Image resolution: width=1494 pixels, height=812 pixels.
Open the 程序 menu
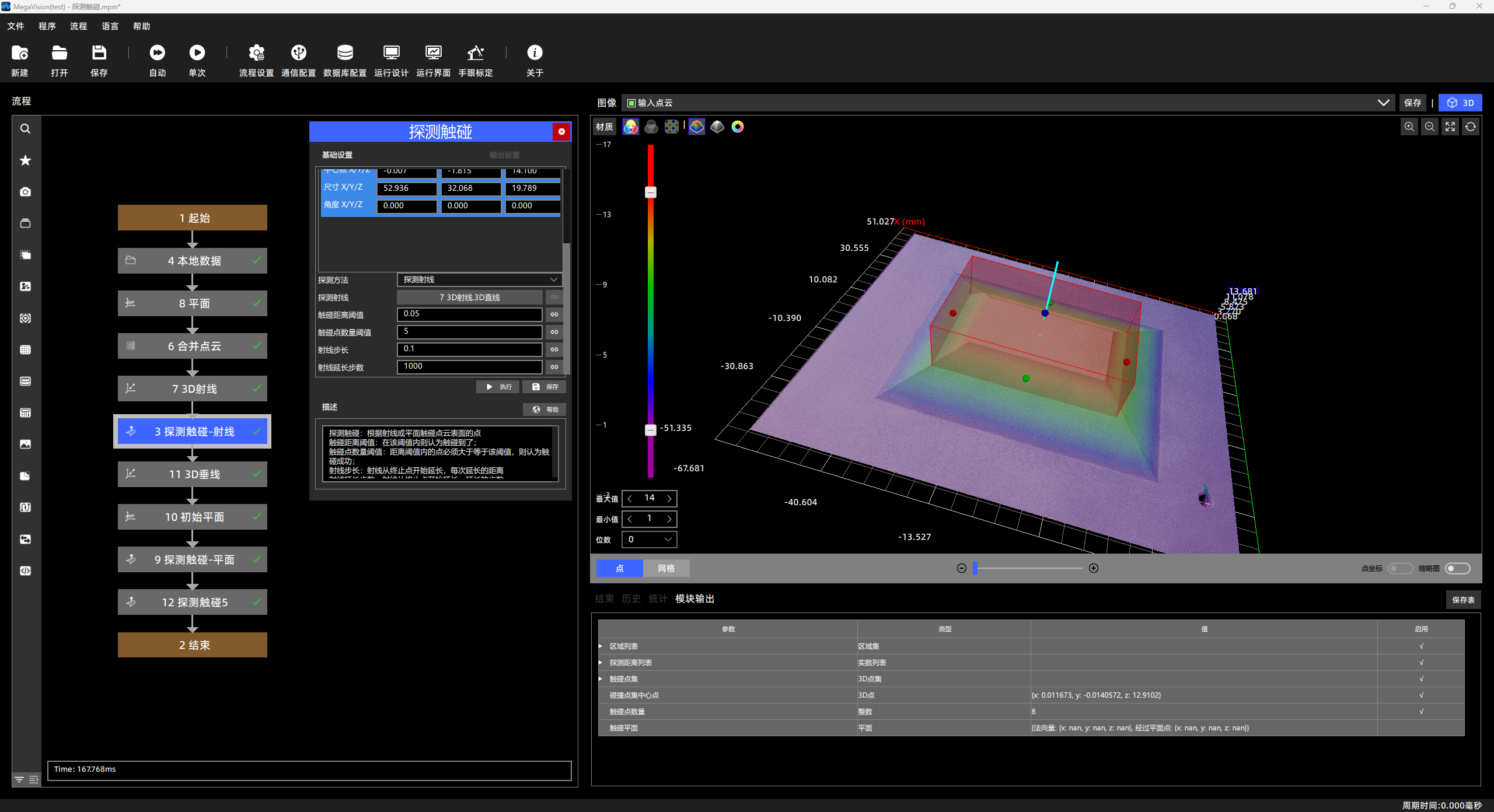(47, 26)
